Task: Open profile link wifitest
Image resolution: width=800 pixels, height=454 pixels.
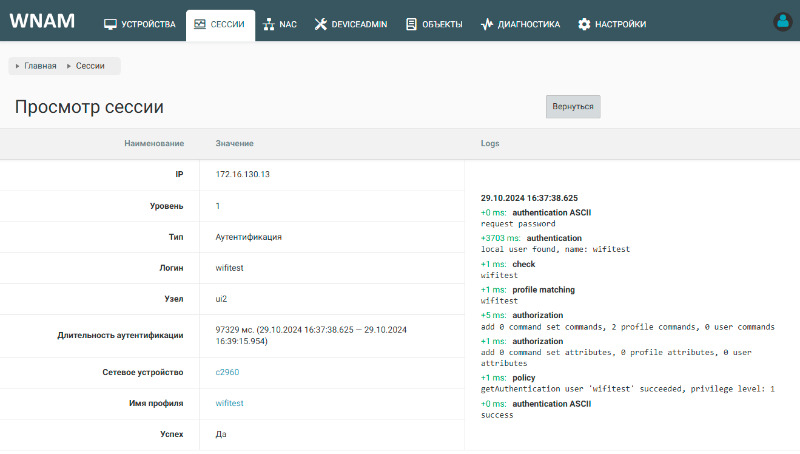Action: [229, 403]
